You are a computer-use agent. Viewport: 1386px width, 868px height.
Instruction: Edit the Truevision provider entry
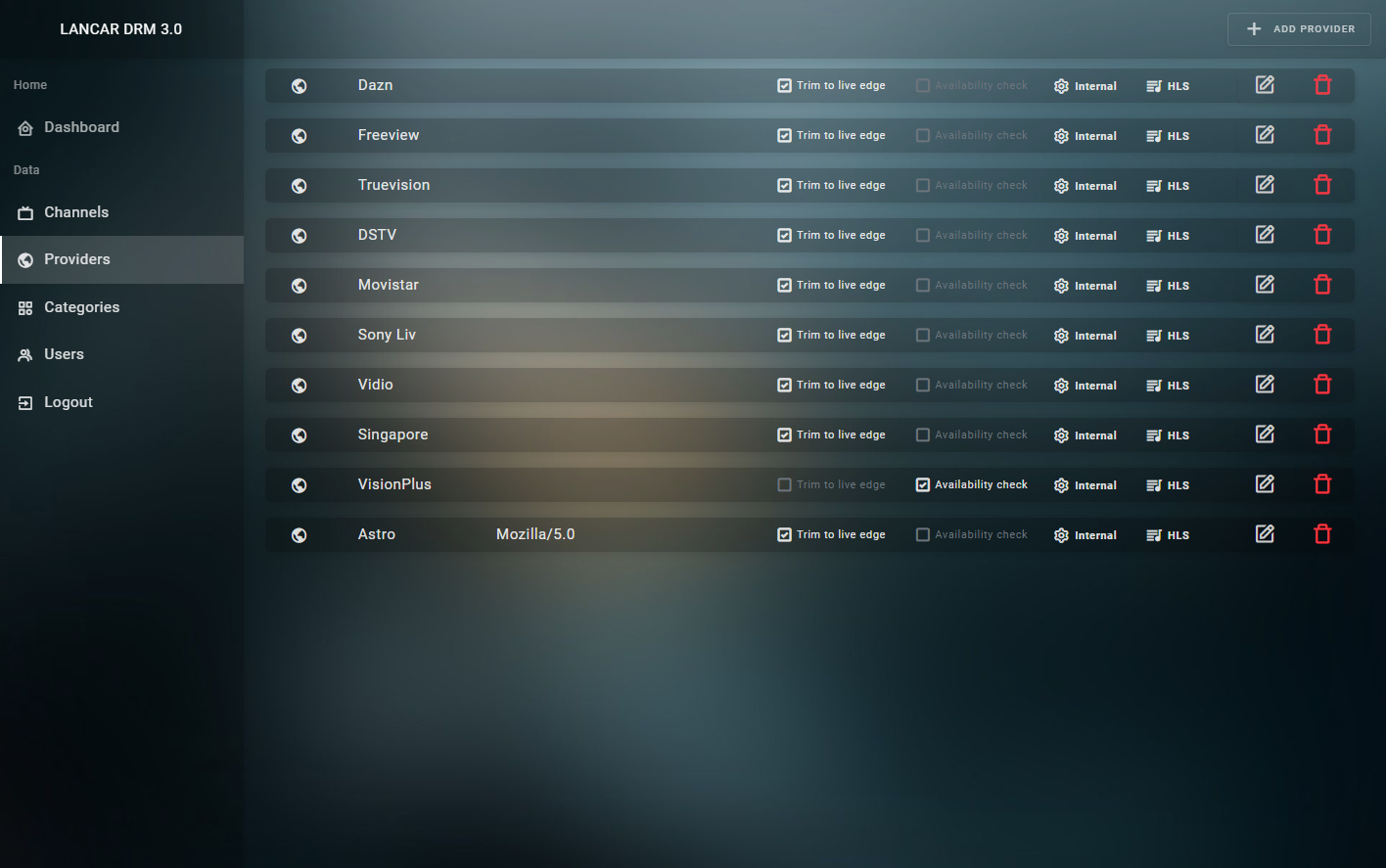pos(1265,185)
